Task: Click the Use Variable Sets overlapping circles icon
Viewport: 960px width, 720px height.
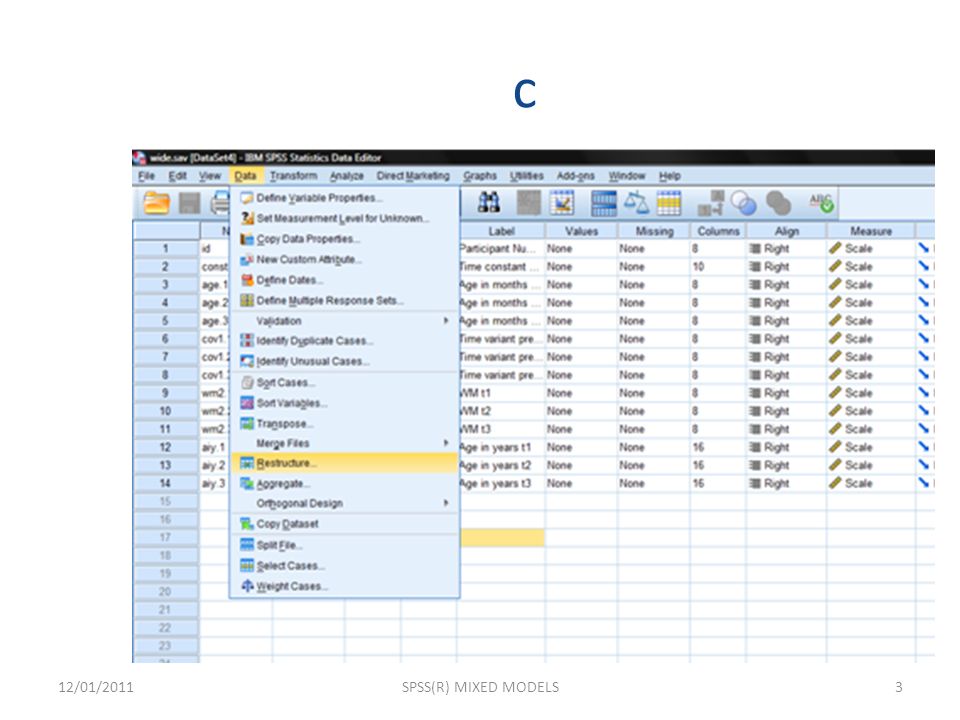Action: [744, 203]
